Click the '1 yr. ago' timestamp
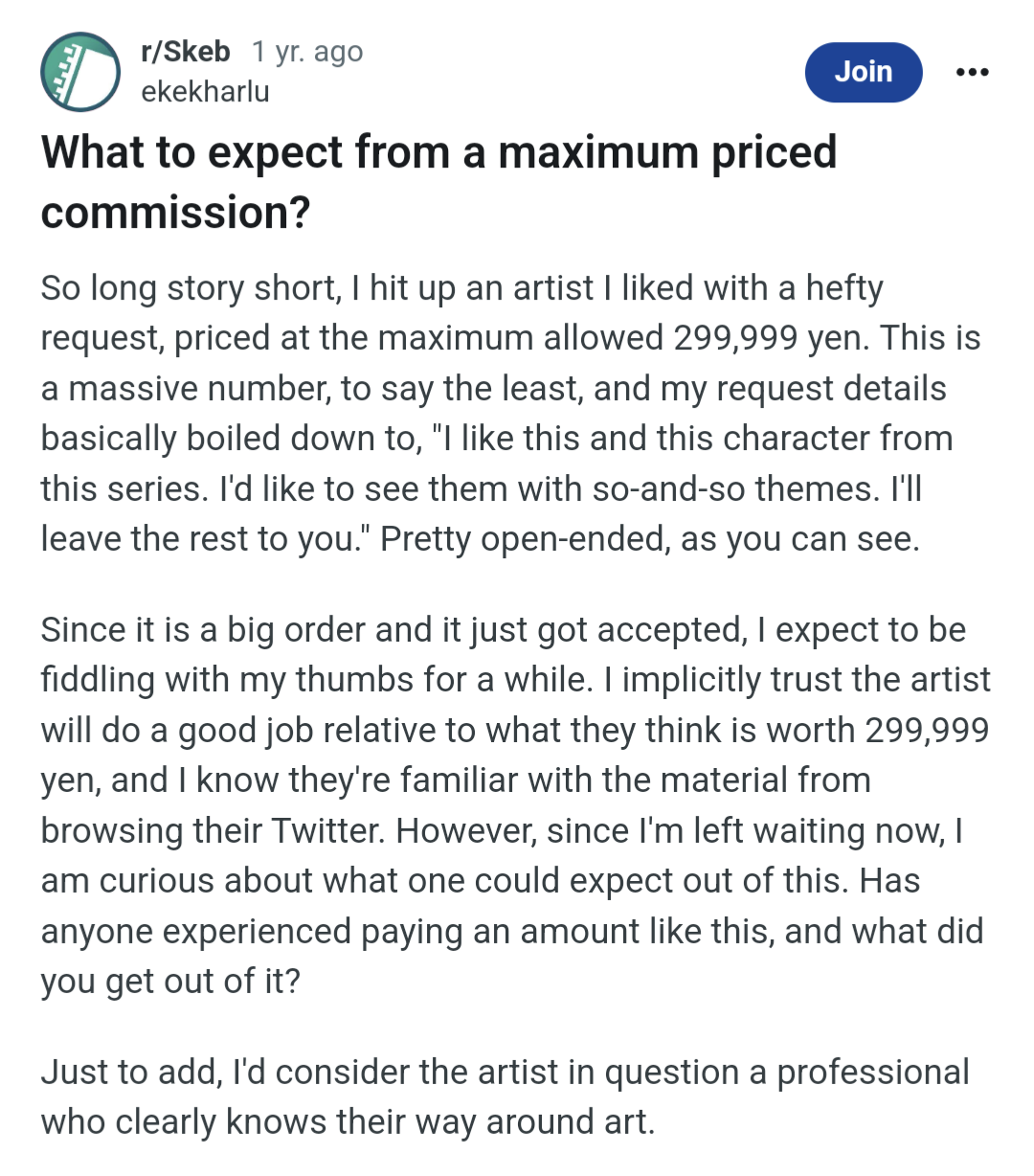 coord(307,52)
